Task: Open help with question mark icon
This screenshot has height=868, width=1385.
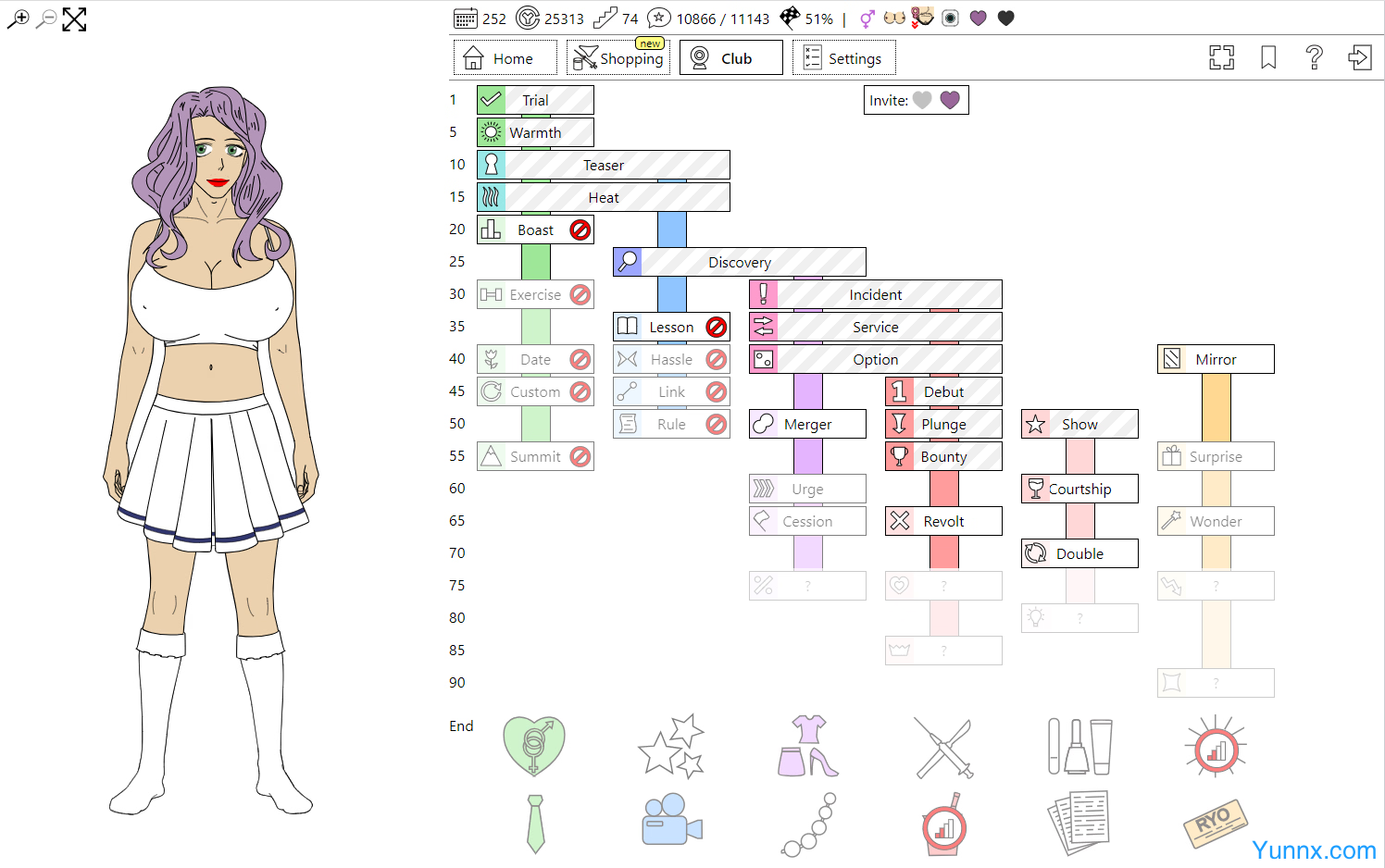Action: [x=1314, y=57]
